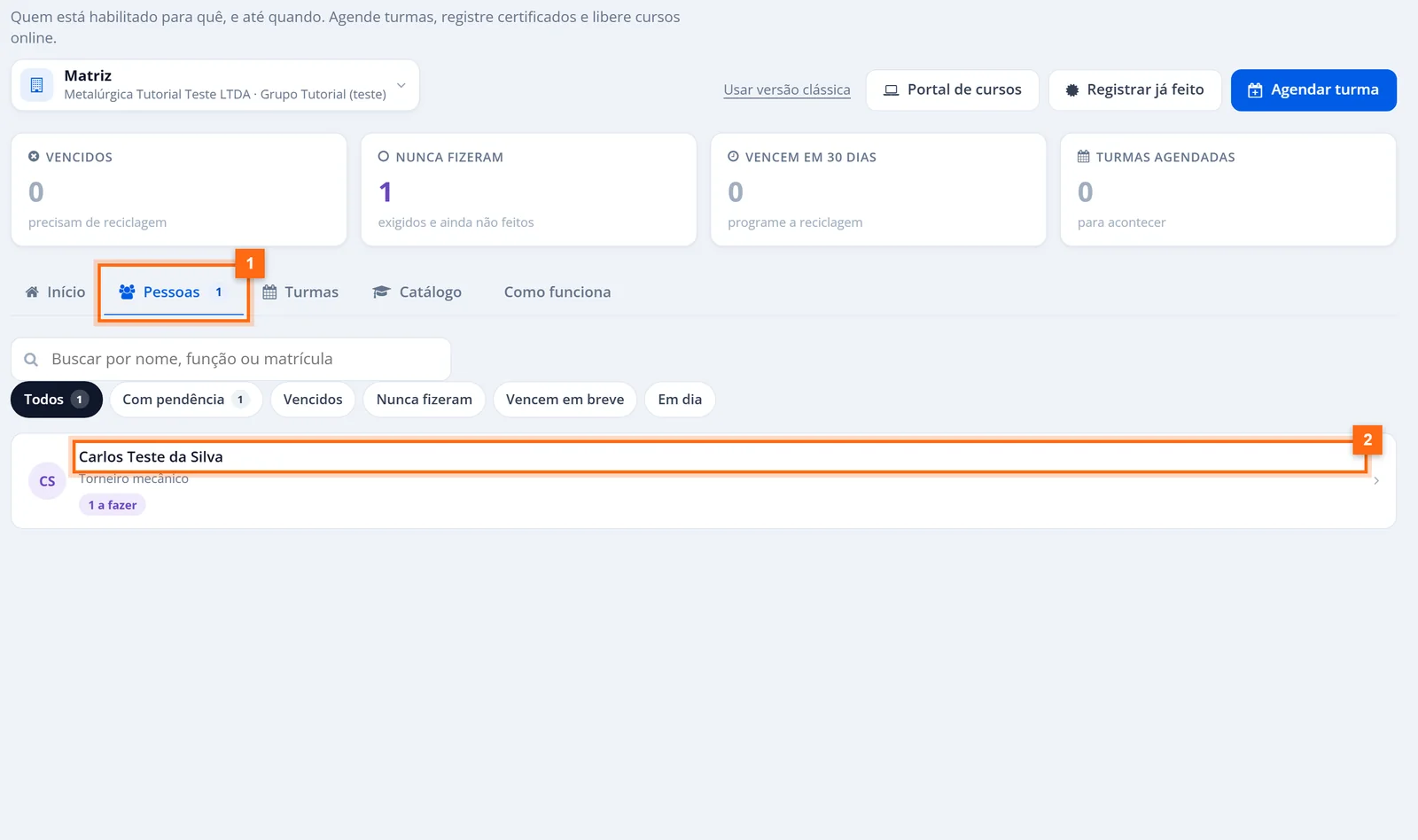1418x840 pixels.
Task: Expand Carlos Teste da Silva row chevron
Action: [1376, 480]
